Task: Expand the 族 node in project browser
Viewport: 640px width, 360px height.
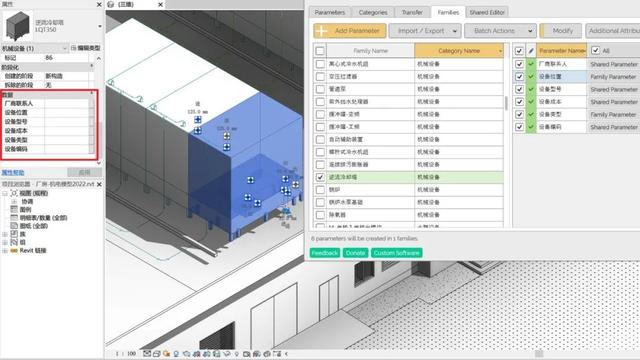Action: pyautogui.click(x=5, y=234)
